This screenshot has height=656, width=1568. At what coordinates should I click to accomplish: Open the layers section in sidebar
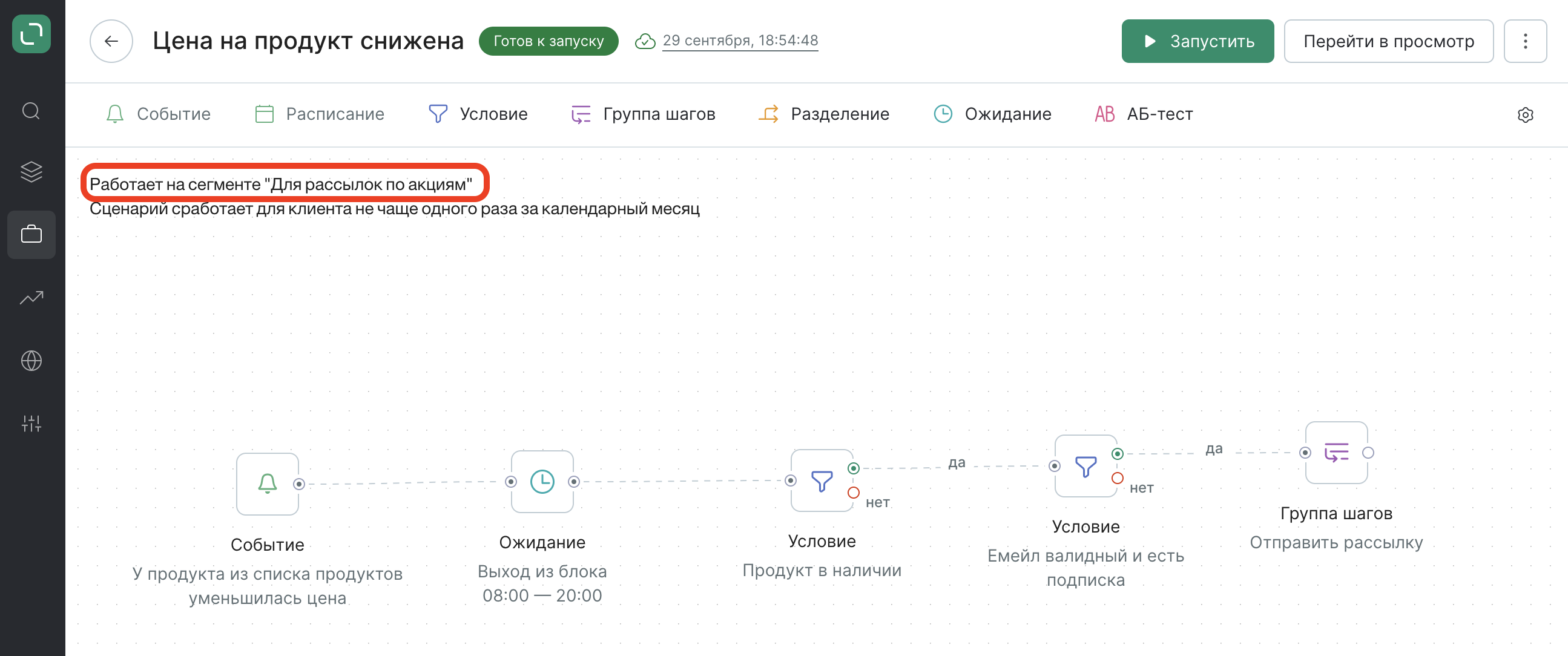(31, 172)
